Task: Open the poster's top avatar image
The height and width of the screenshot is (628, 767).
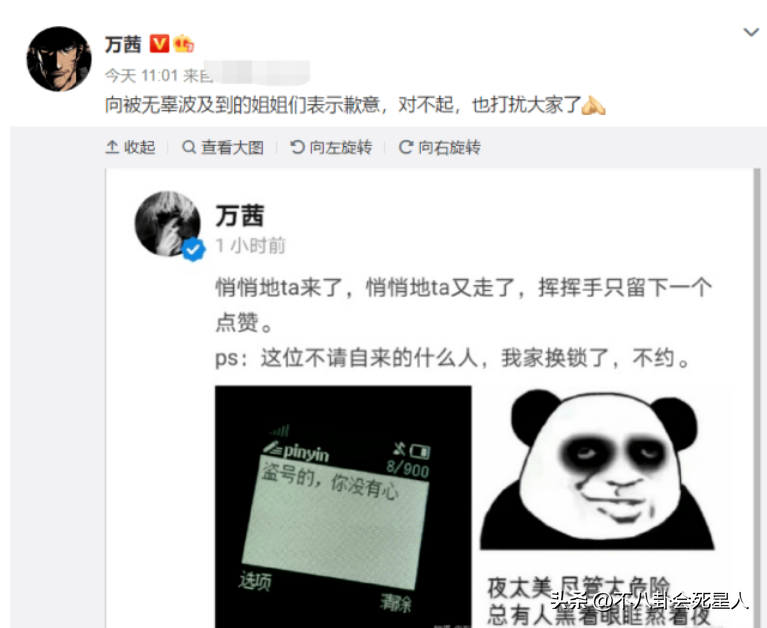Action: 59,59
